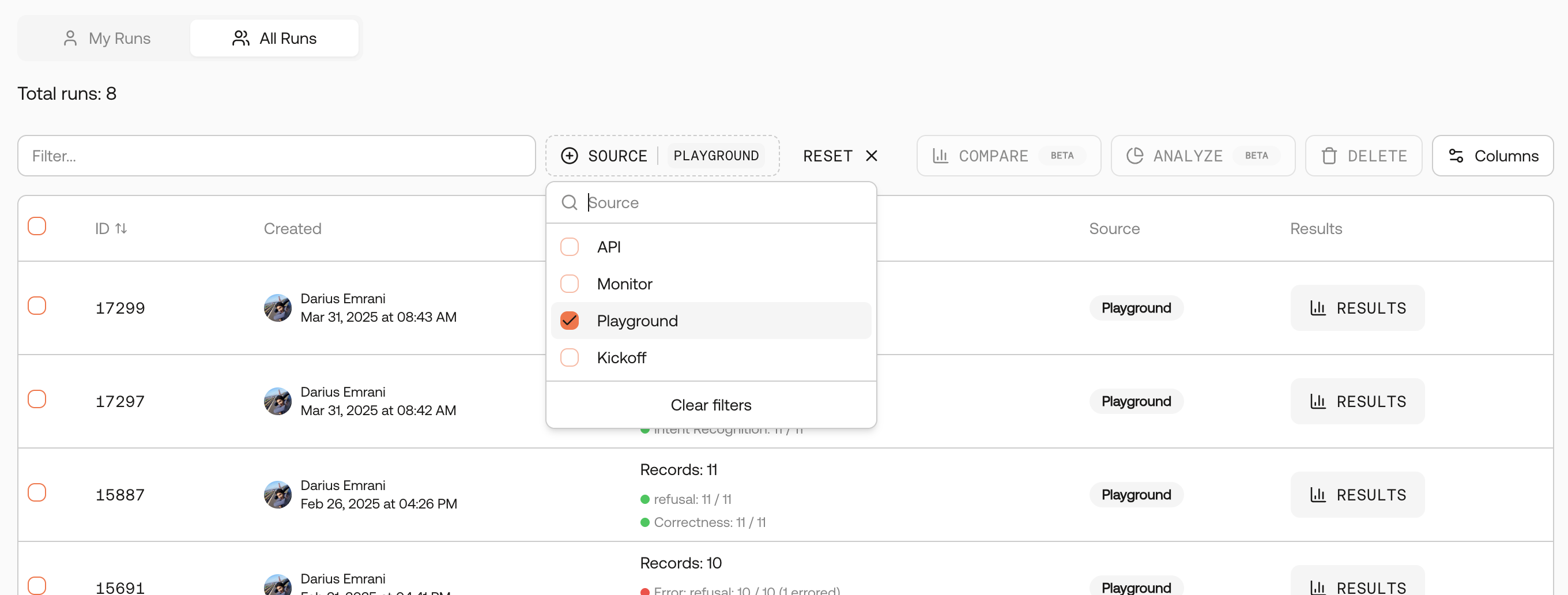Click the Playground badge on run 17297
The width and height of the screenshot is (1568, 595).
1136,401
